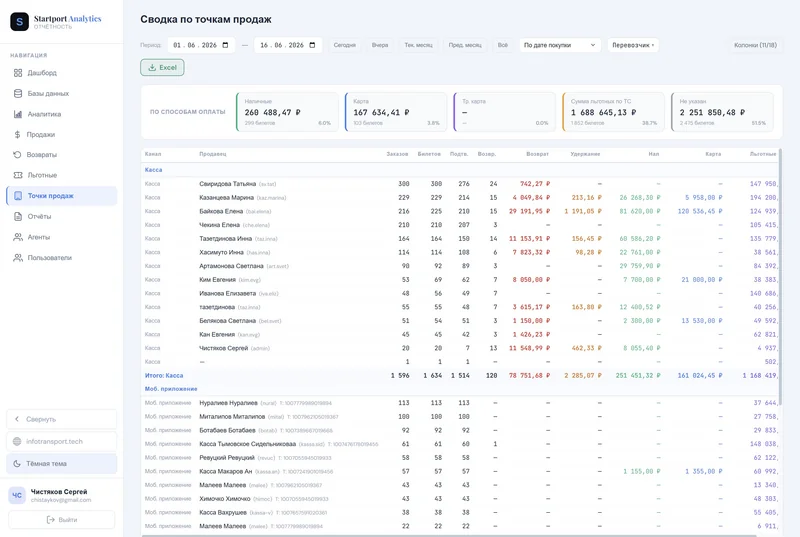
Task: Open the По дате покупки dropdown
Action: point(560,45)
